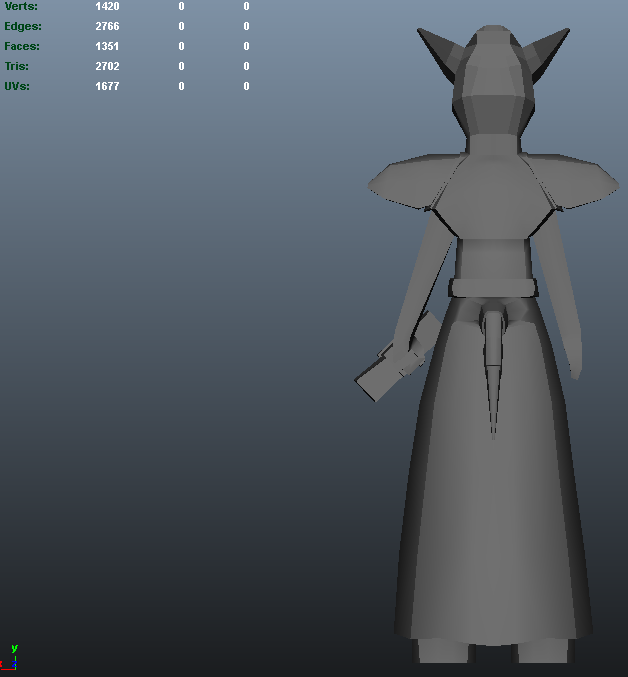Click the XYZ axis orientation gizmo

(x=9, y=658)
